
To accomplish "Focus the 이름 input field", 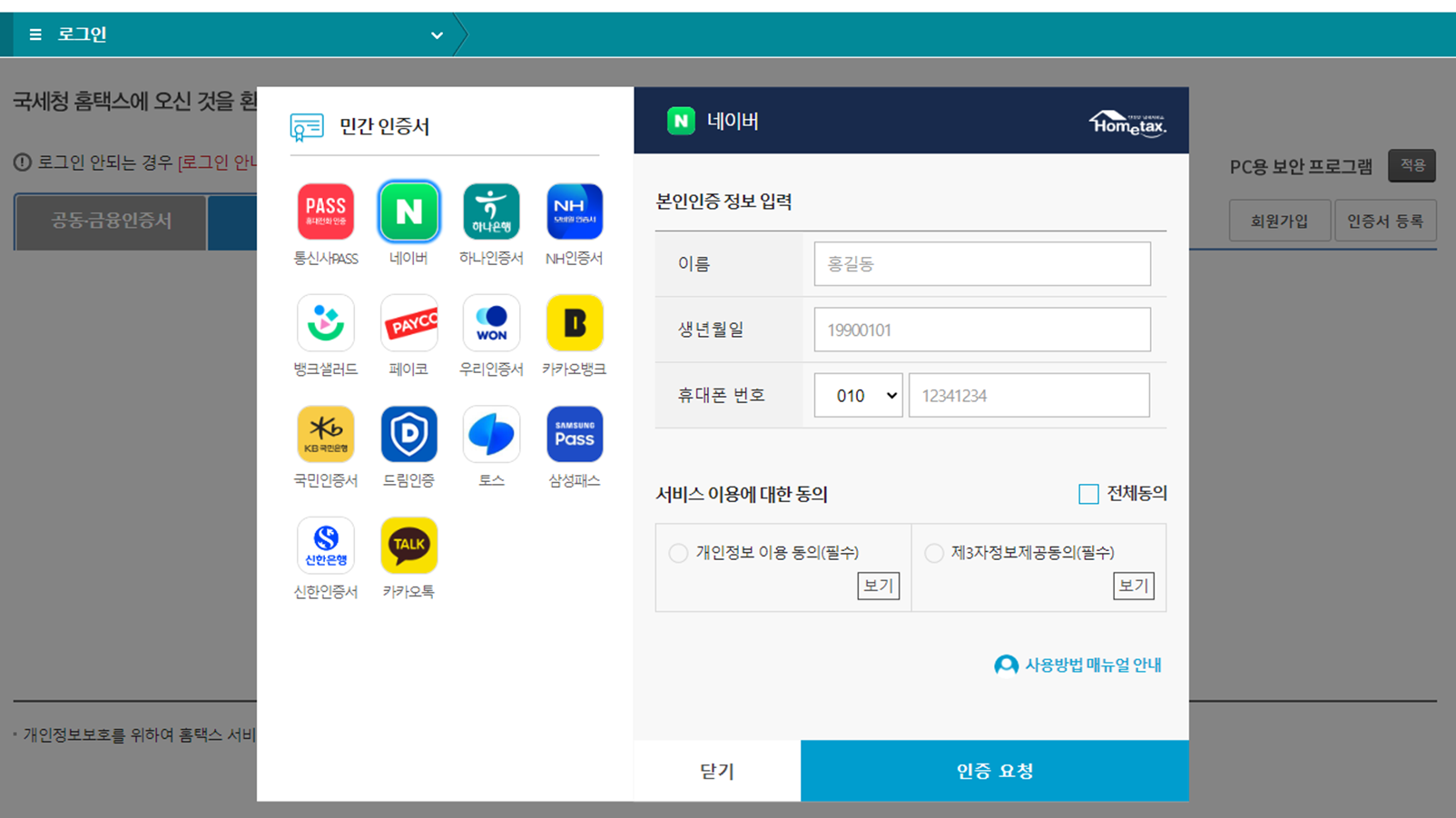I will (982, 264).
